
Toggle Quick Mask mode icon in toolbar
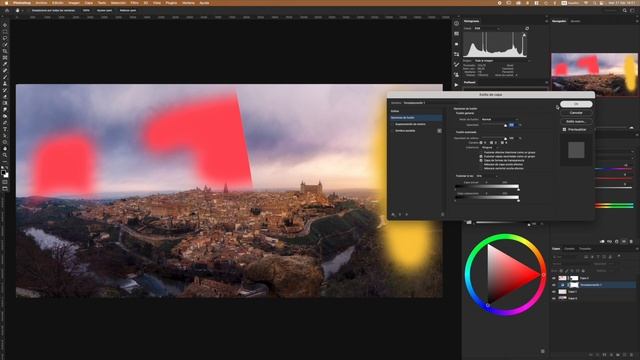[x=5, y=182]
